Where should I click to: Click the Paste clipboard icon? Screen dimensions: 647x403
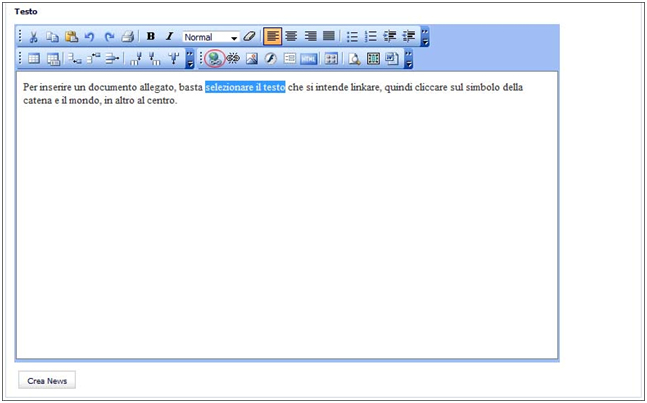pyautogui.click(x=71, y=37)
